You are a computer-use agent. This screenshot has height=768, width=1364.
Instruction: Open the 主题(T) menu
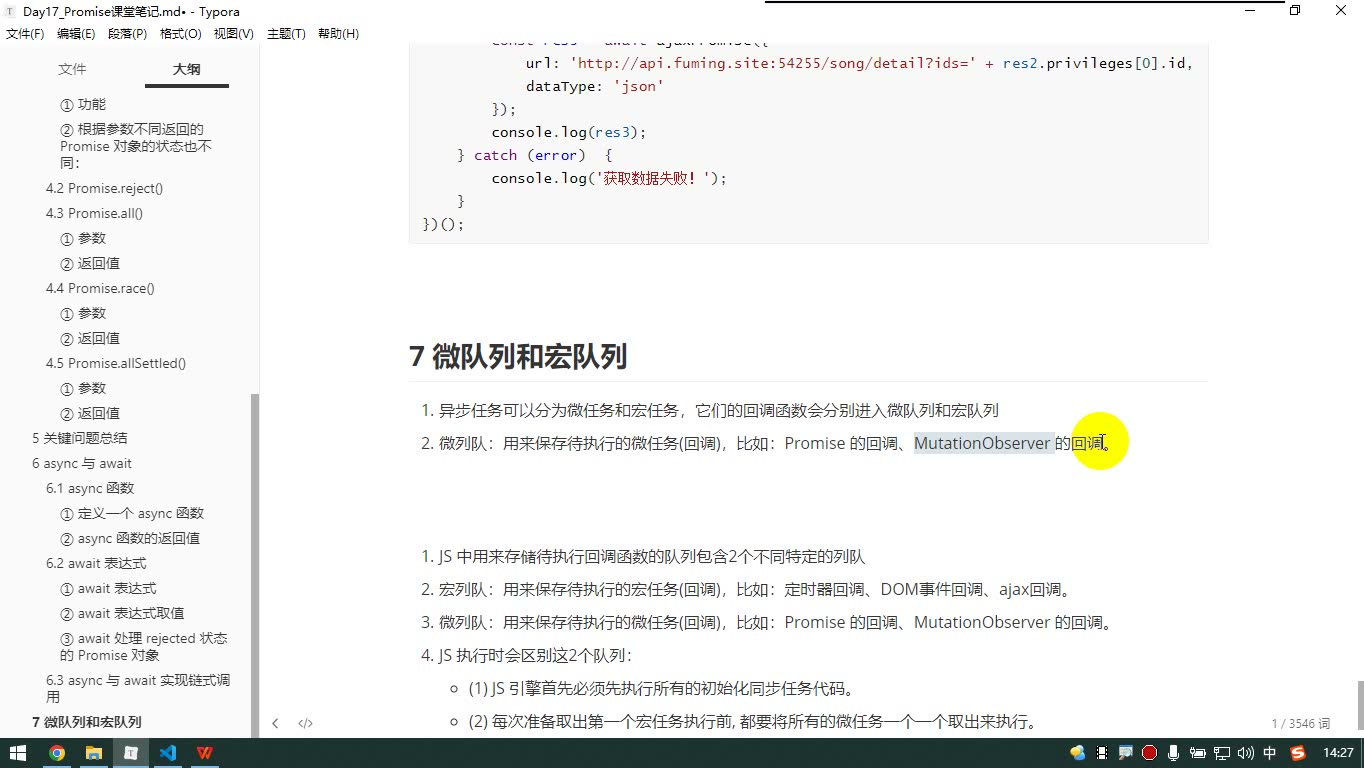tap(286, 34)
